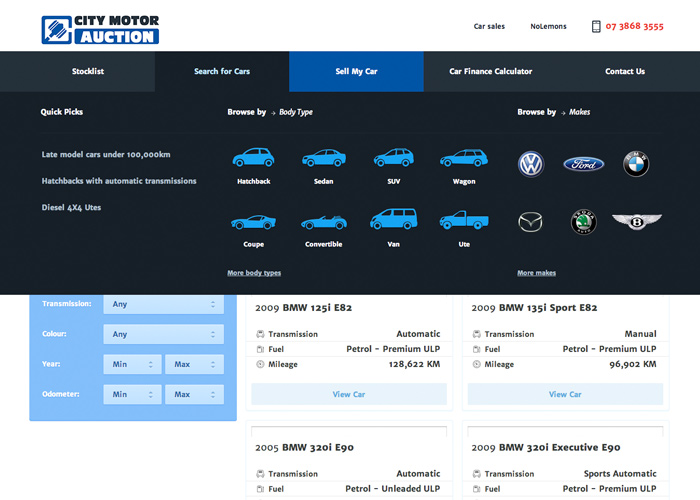Expand the Transmission Any dropdown
This screenshot has height=500, width=700.
point(163,304)
